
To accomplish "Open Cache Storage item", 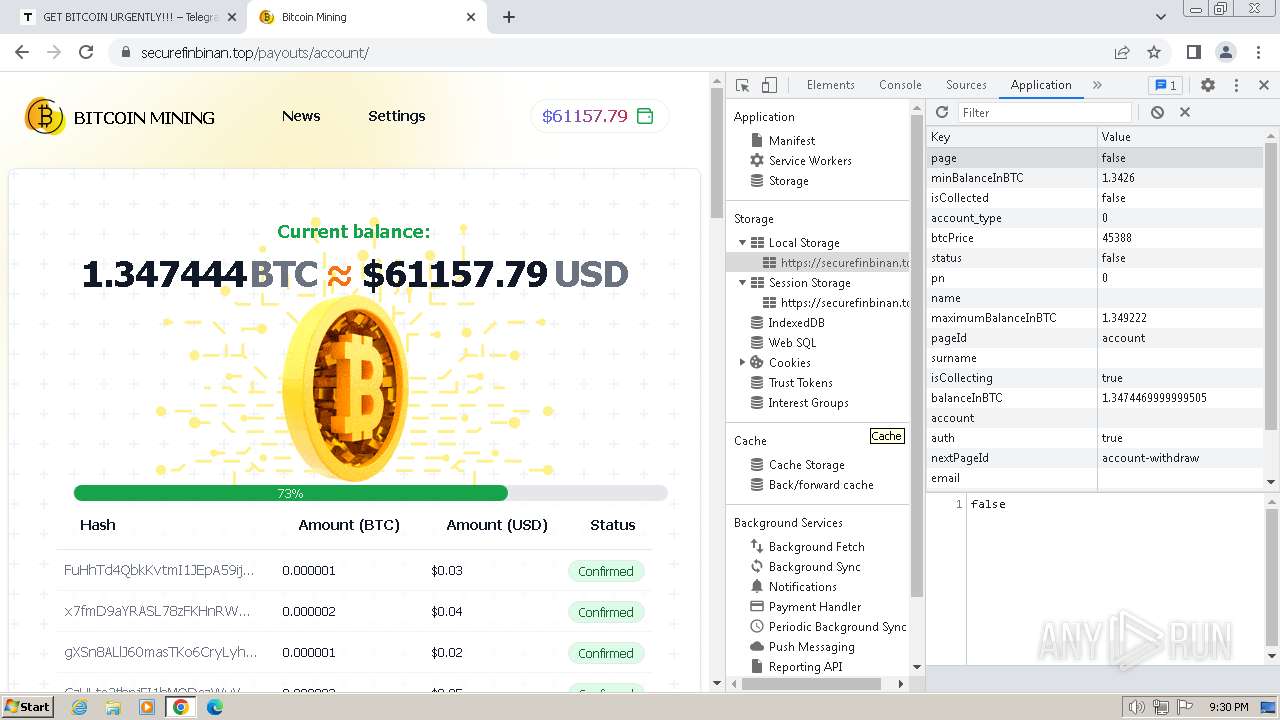I will [x=806, y=465].
